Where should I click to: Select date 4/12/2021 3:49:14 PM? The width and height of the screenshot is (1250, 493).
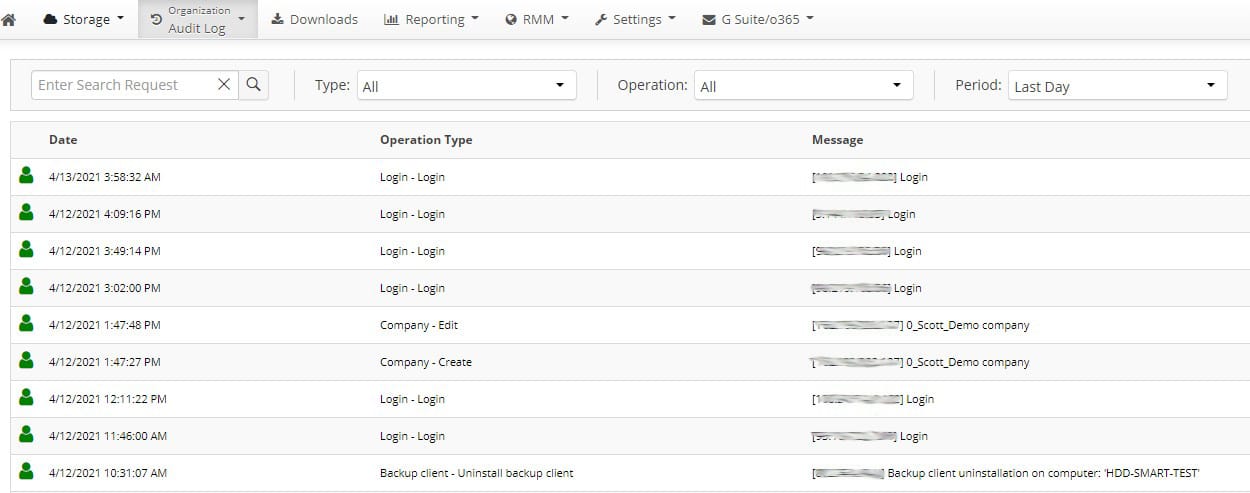[x=105, y=251]
